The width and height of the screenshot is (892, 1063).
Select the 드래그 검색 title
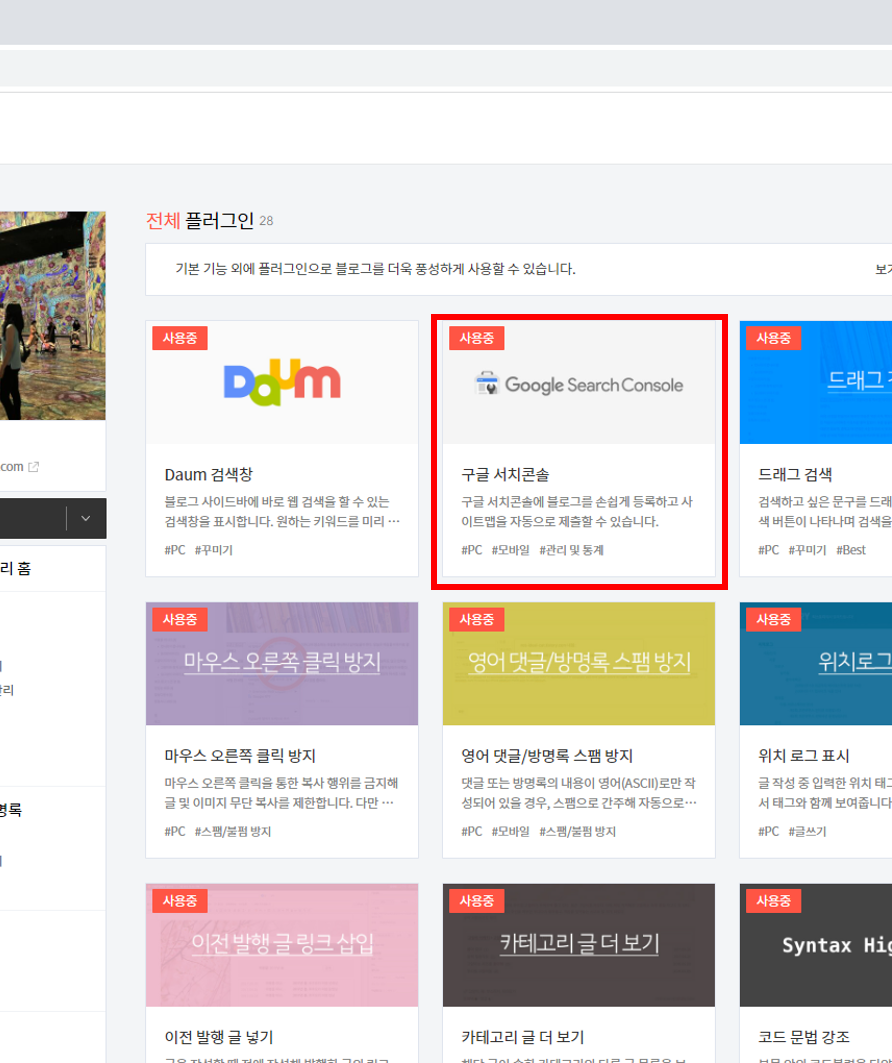[795, 475]
